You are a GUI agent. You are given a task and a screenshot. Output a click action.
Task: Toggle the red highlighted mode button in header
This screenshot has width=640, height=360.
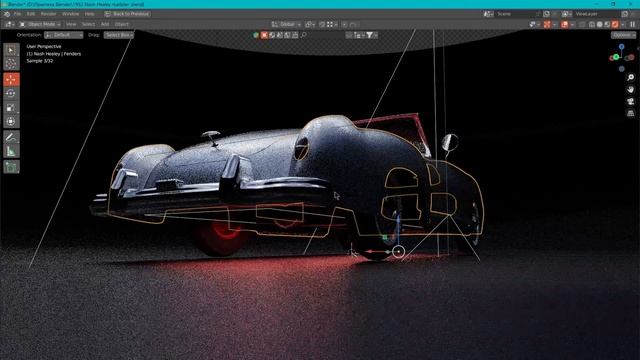[x=264, y=35]
